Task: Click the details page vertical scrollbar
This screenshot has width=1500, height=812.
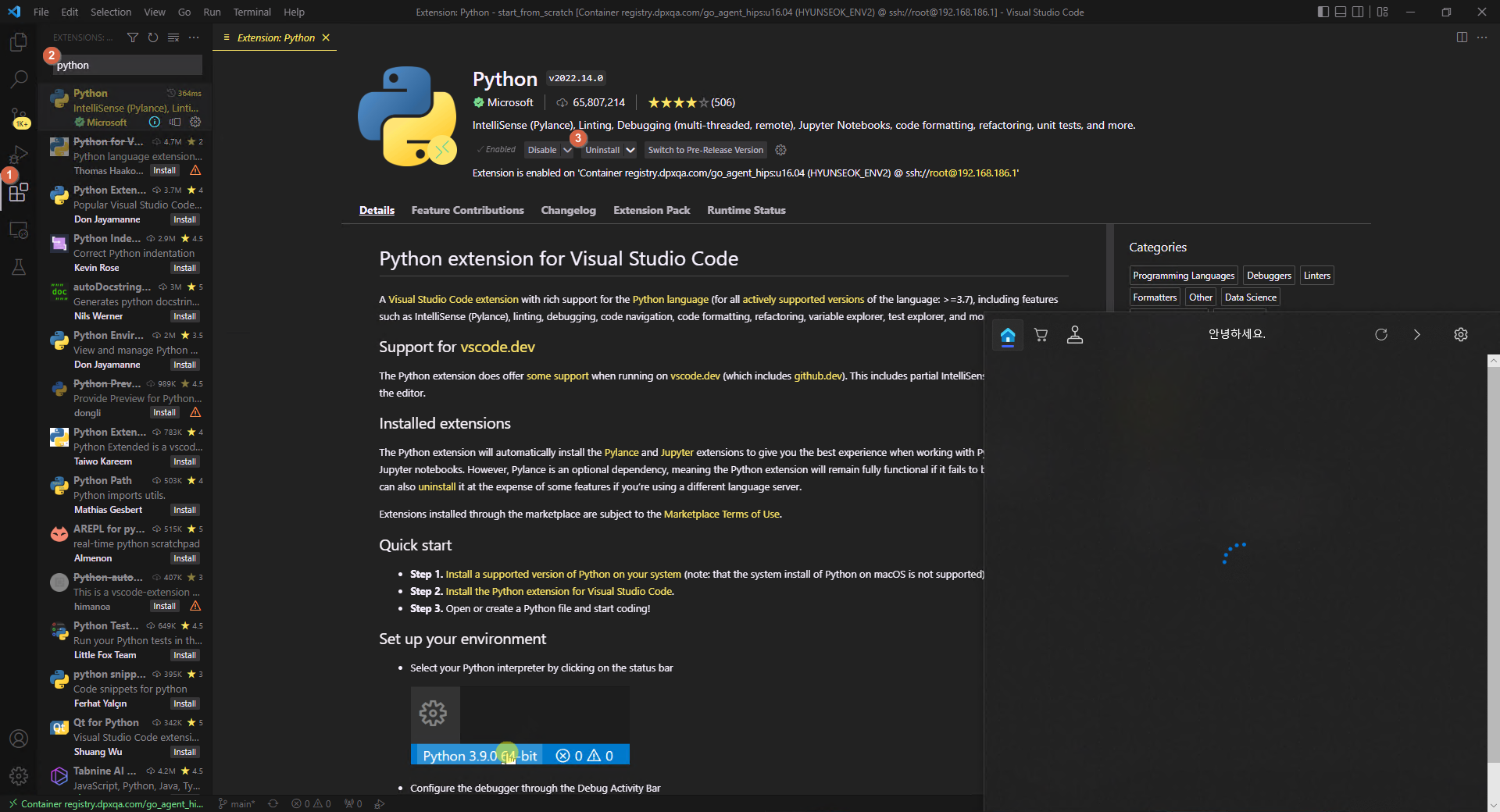Action: tap(1110, 268)
